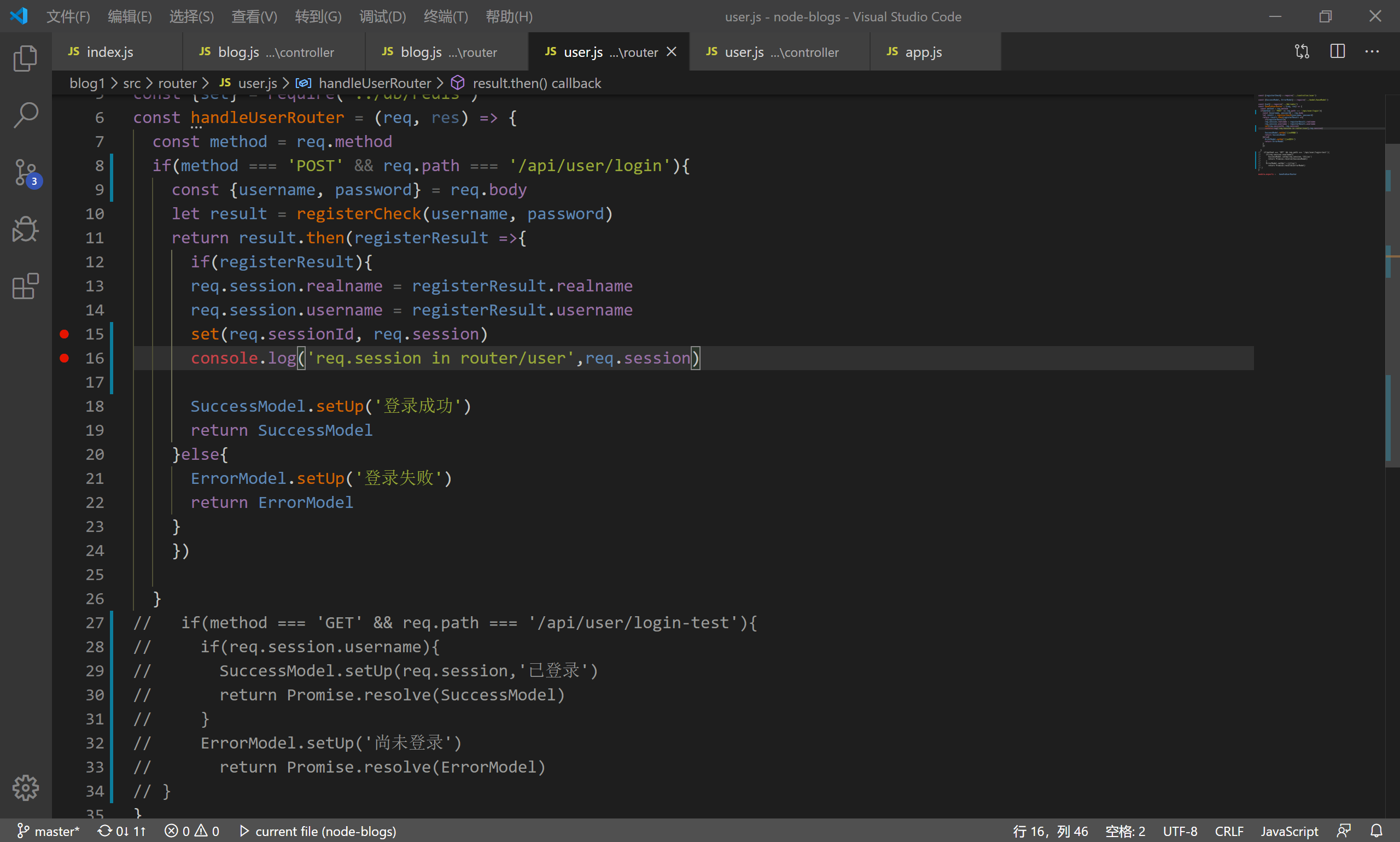The width and height of the screenshot is (1400, 842).
Task: Split the editor to the right
Action: 1338,51
